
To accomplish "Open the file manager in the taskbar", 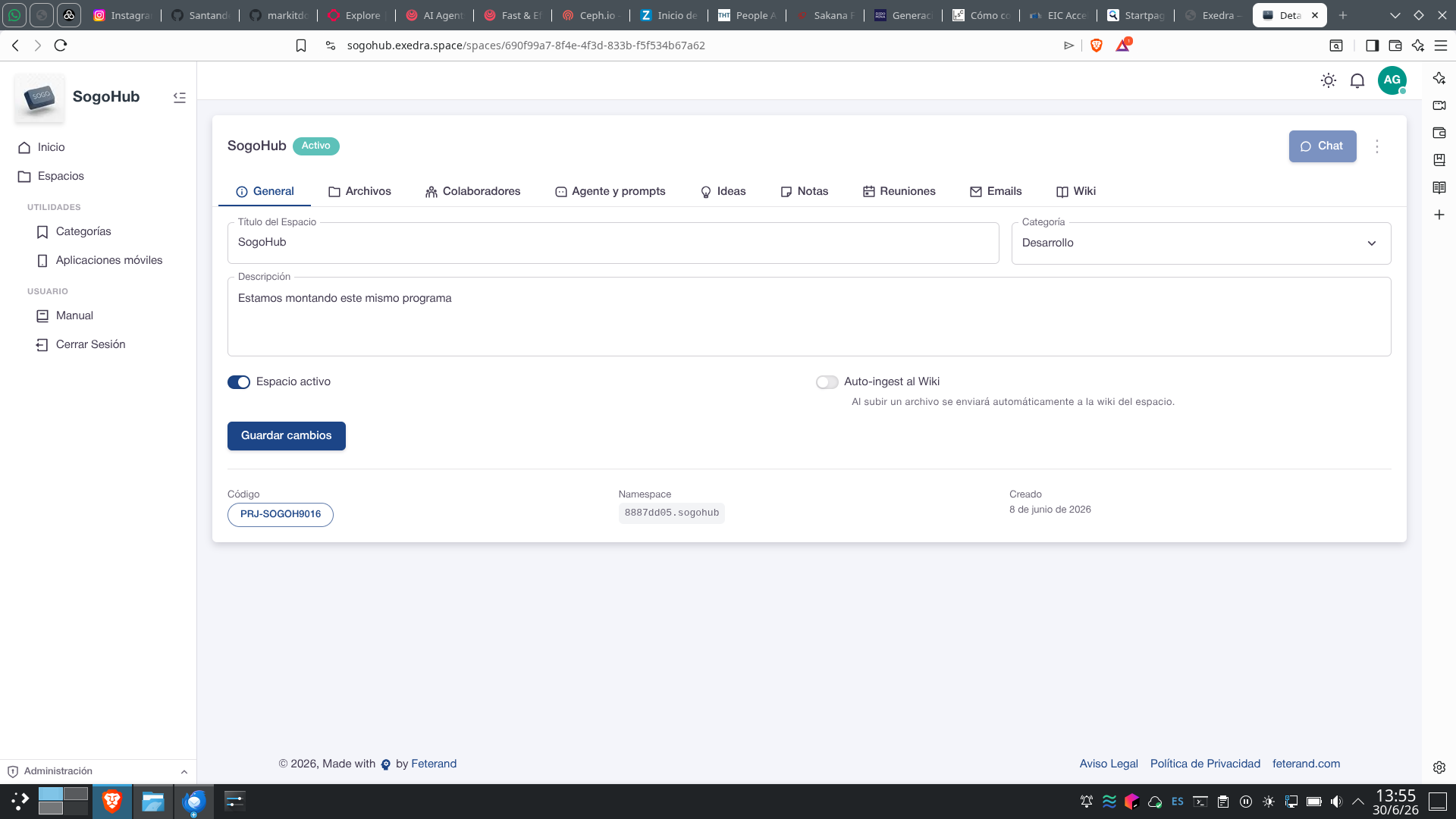I will 153,802.
